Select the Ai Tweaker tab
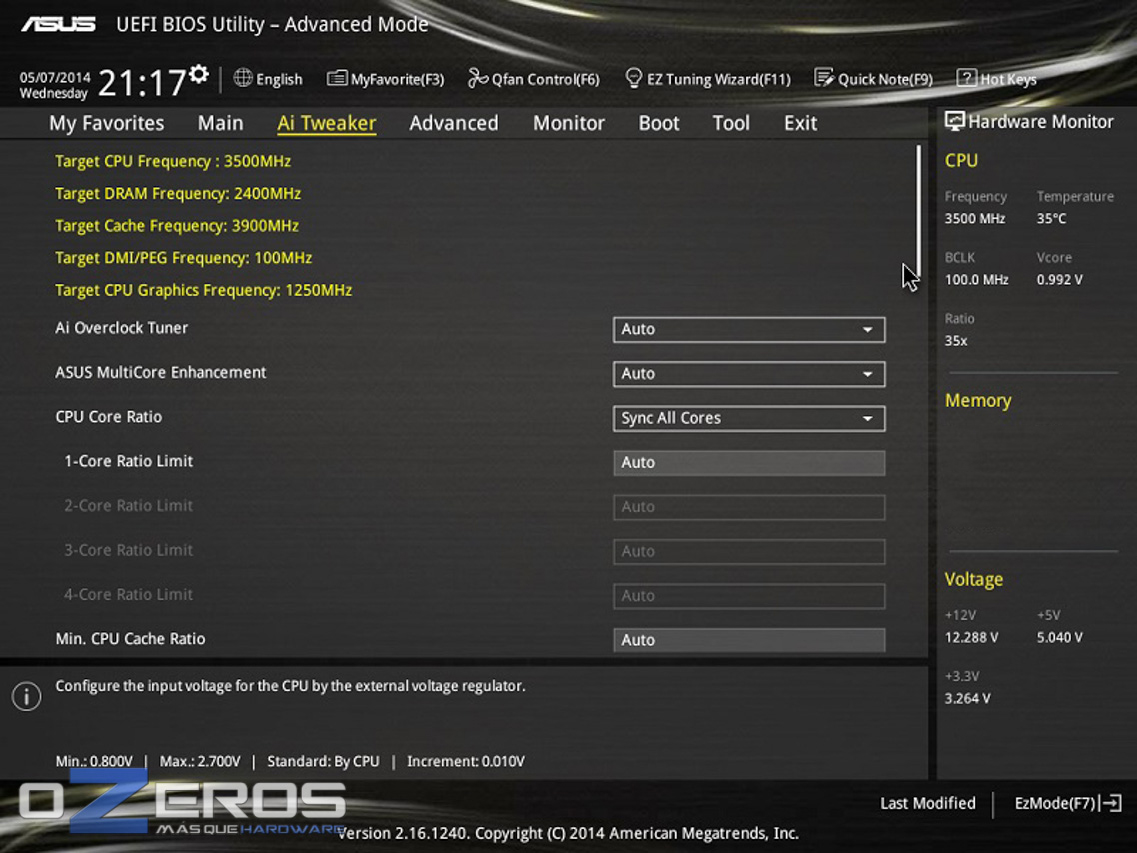The width and height of the screenshot is (1137, 853). pyautogui.click(x=326, y=123)
